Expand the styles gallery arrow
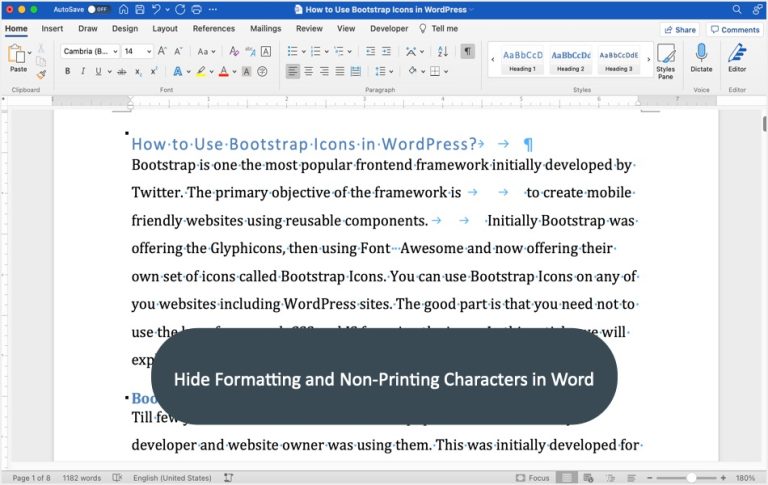Viewport: 768px width, 485px height. click(x=646, y=60)
